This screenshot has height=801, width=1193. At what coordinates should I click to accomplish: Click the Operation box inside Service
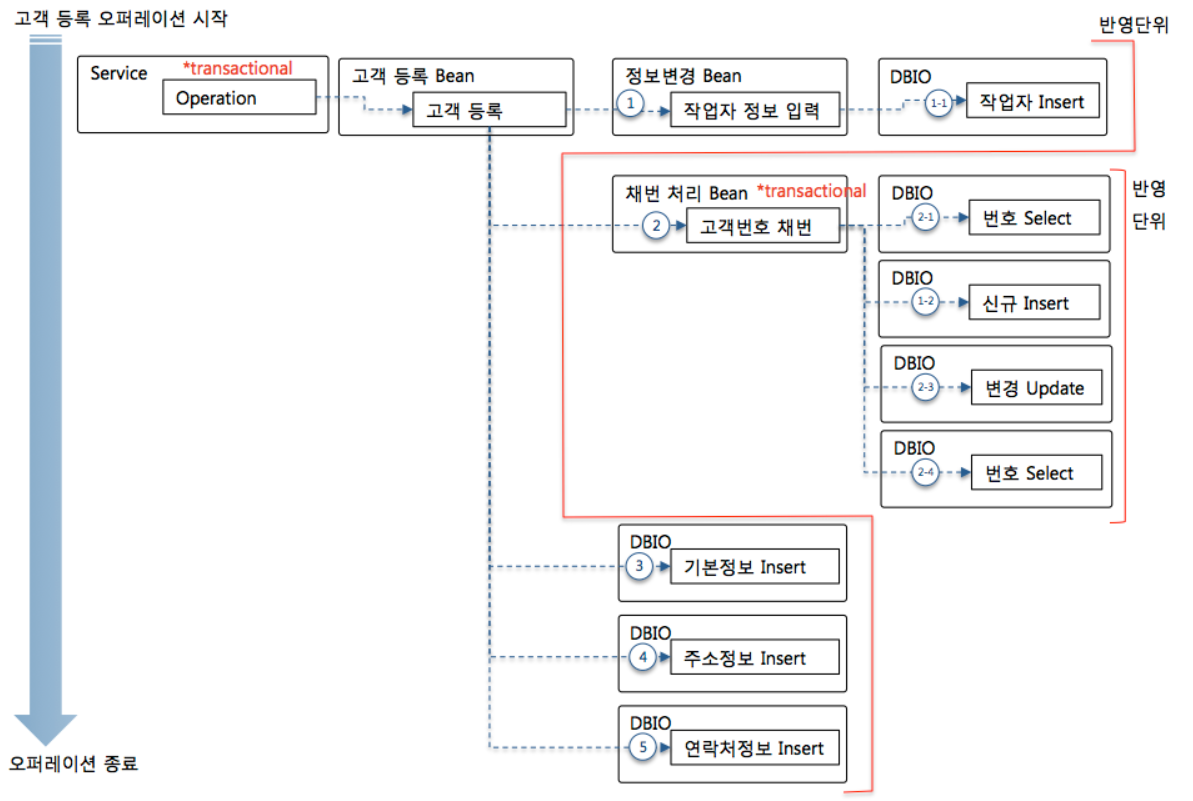[239, 98]
